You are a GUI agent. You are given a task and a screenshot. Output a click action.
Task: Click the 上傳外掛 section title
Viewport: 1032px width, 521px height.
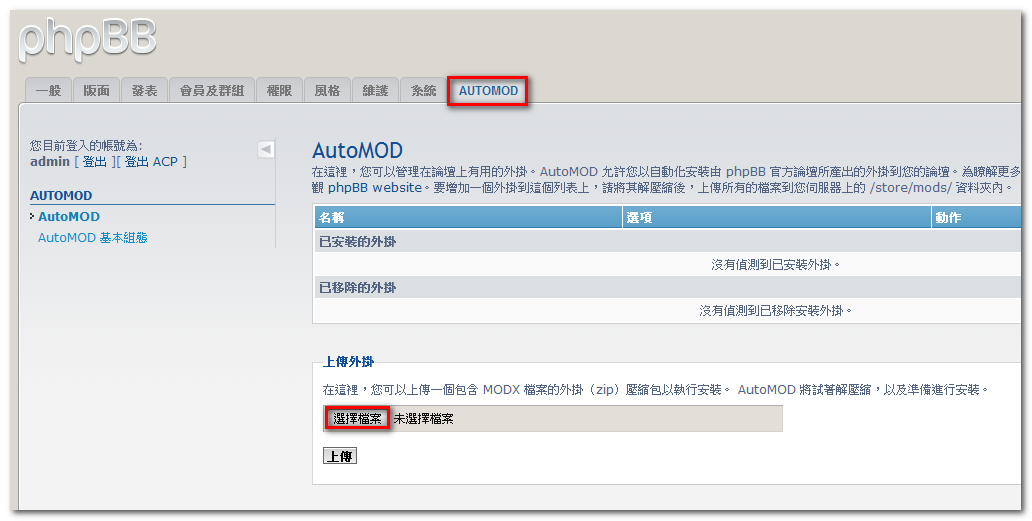point(349,362)
